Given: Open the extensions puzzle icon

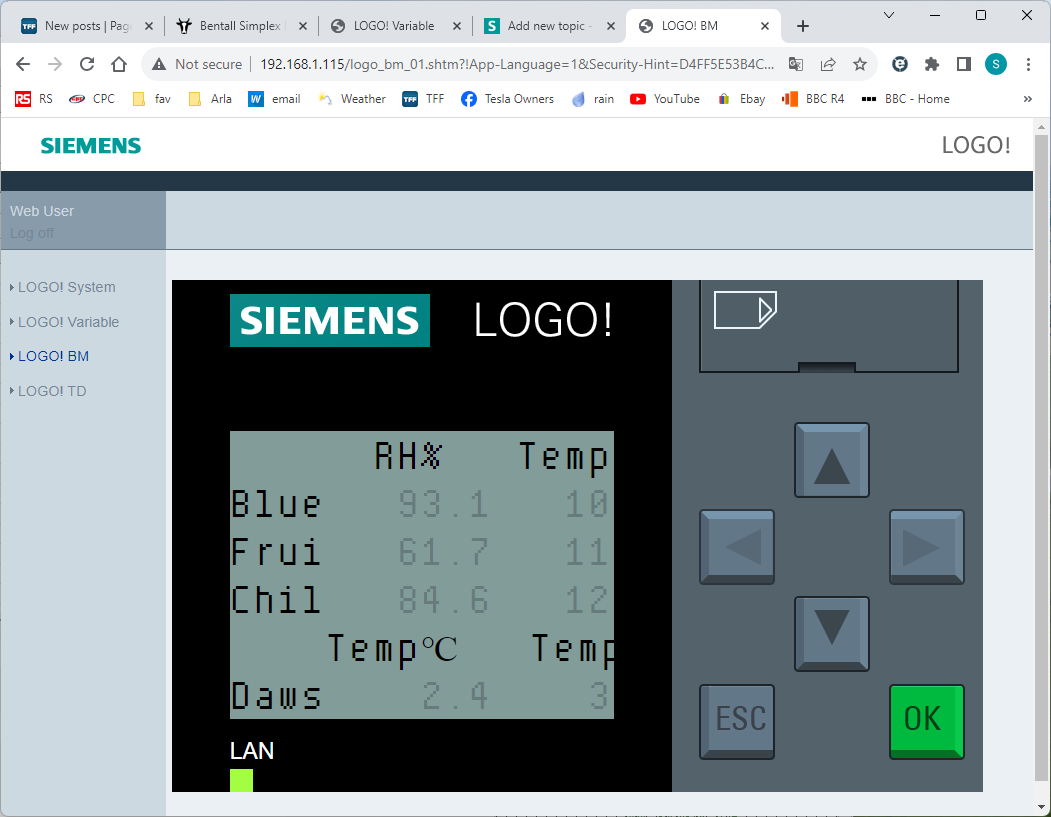Looking at the screenshot, I should 932,64.
